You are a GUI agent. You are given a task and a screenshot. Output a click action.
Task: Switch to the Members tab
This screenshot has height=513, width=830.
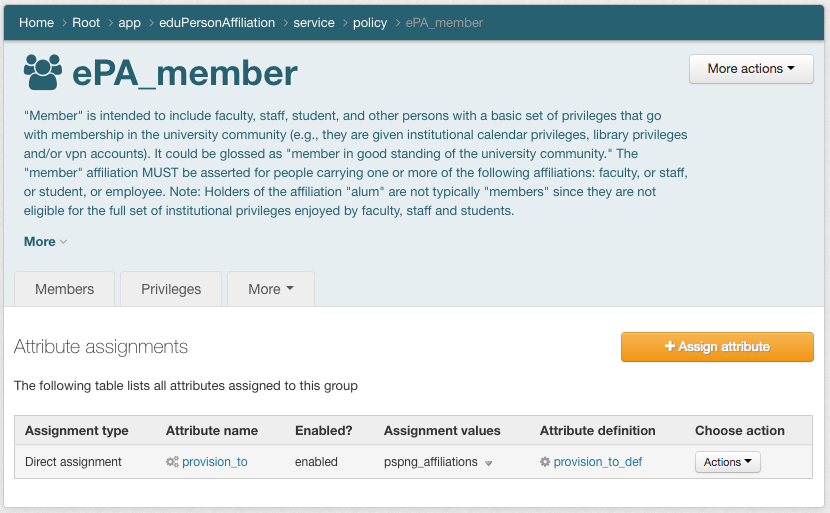[x=64, y=289]
